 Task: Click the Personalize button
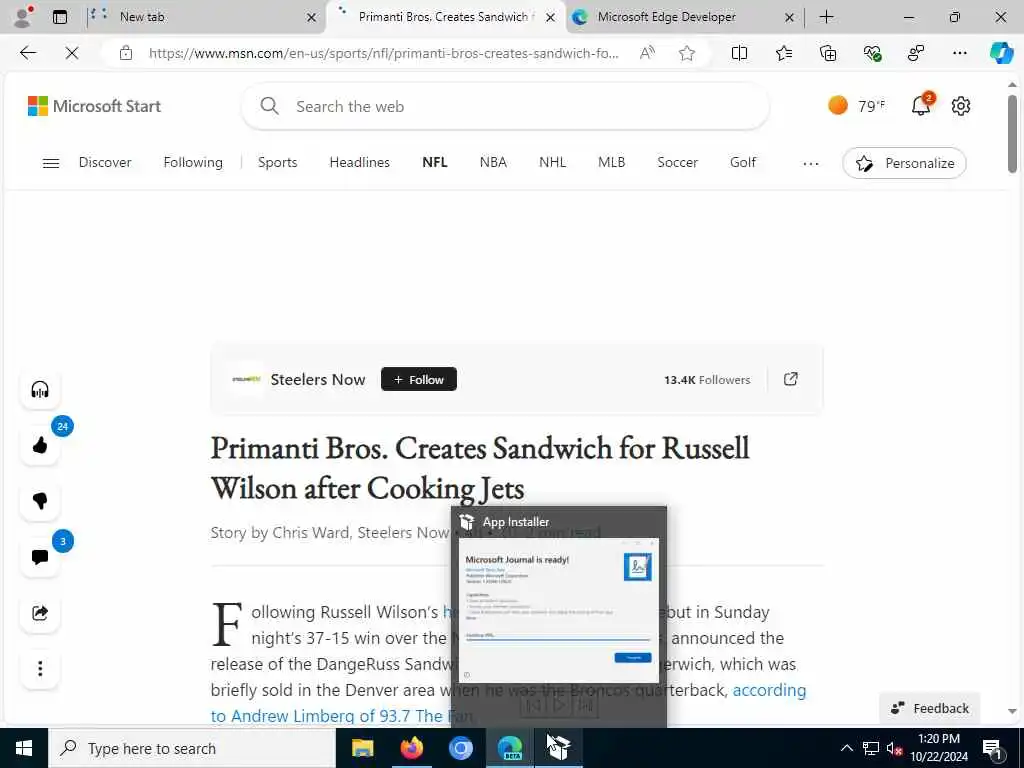tap(904, 163)
